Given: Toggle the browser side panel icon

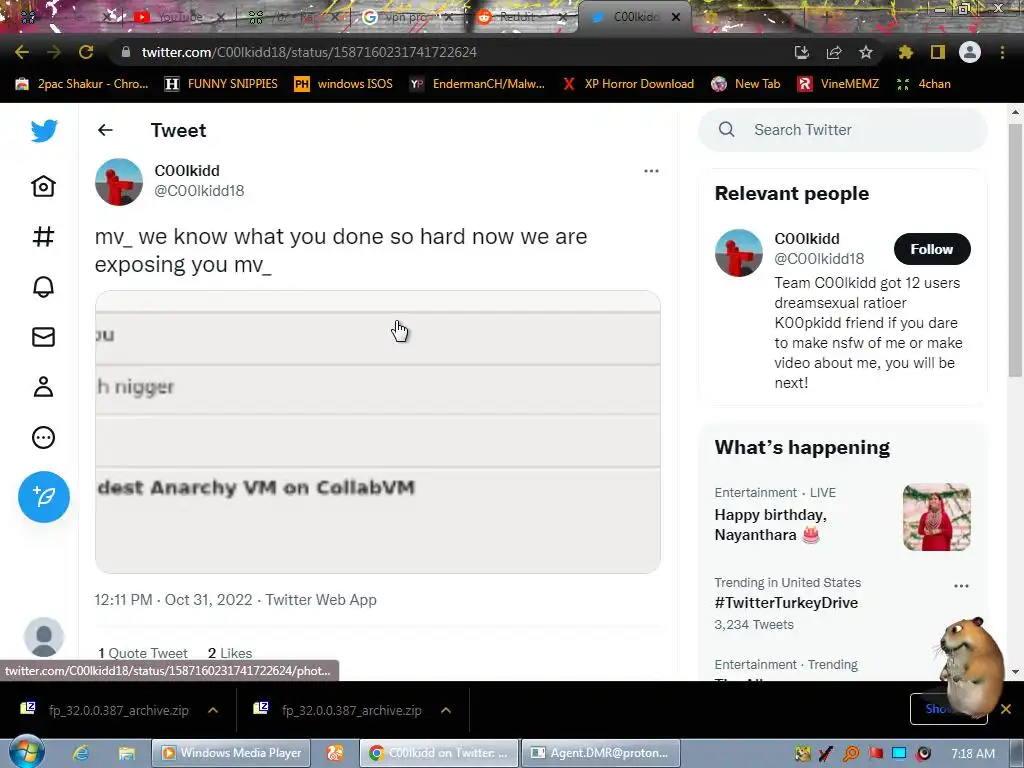Looking at the screenshot, I should point(938,52).
